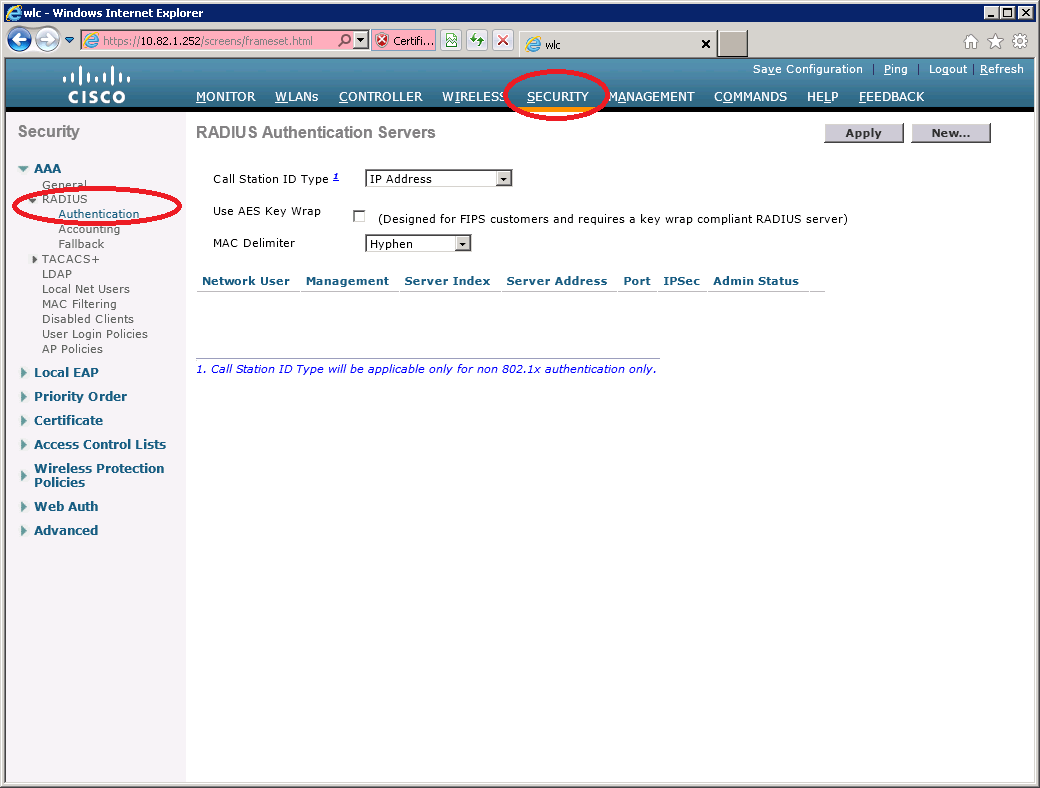Open the MONITOR menu

point(226,97)
